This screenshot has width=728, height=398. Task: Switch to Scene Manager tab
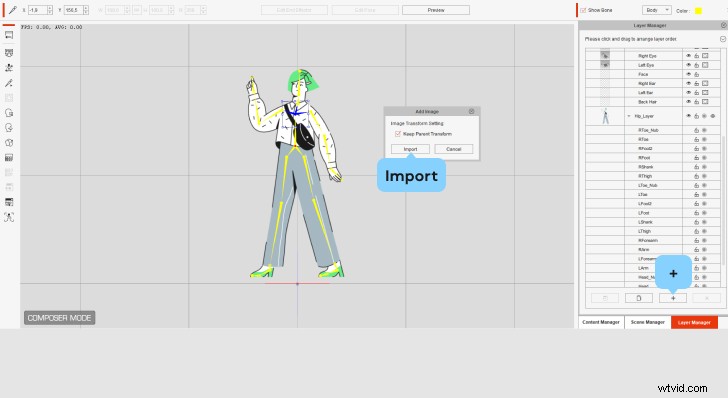(x=648, y=322)
